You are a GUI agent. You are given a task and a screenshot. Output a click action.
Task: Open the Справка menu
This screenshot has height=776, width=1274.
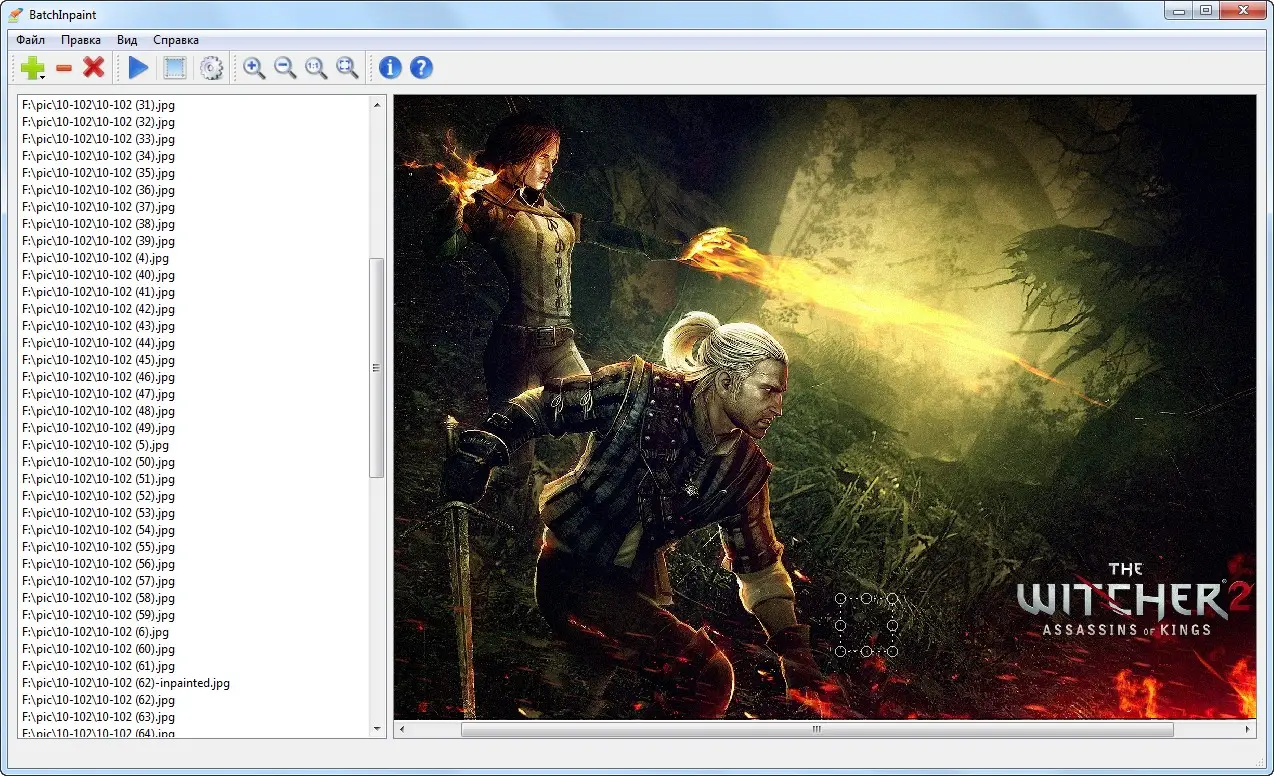(x=176, y=40)
